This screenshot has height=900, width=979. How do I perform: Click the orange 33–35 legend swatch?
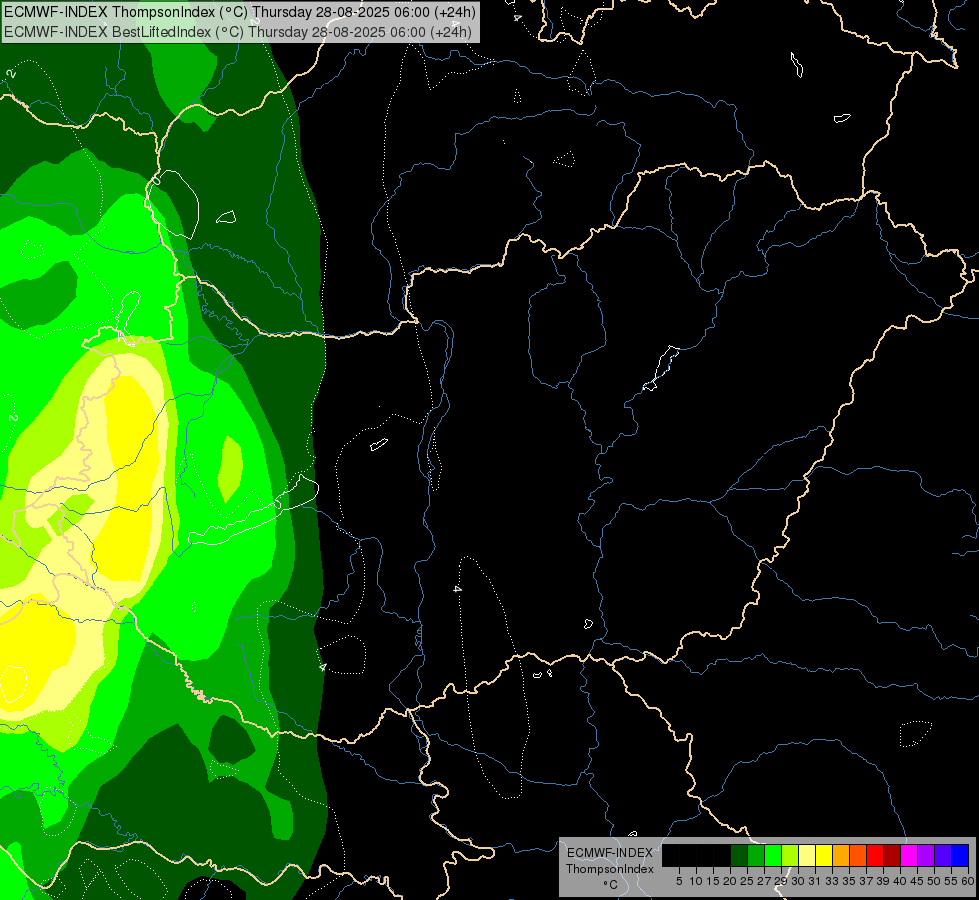[x=841, y=855]
